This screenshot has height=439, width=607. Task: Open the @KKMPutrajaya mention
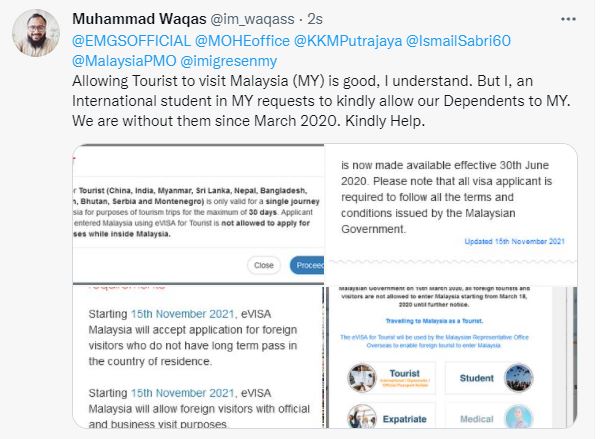click(348, 41)
